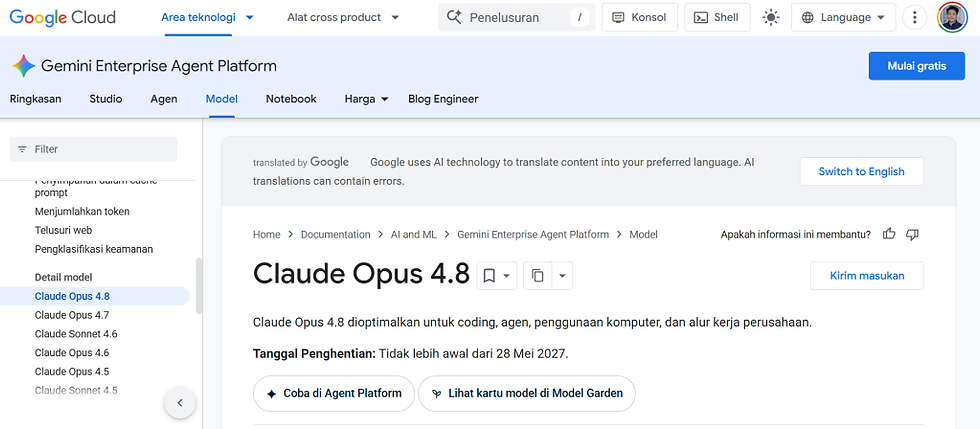Click the Gemini Enterprise Agent Platform title text
Image resolution: width=980 pixels, height=429 pixels.
[159, 66]
